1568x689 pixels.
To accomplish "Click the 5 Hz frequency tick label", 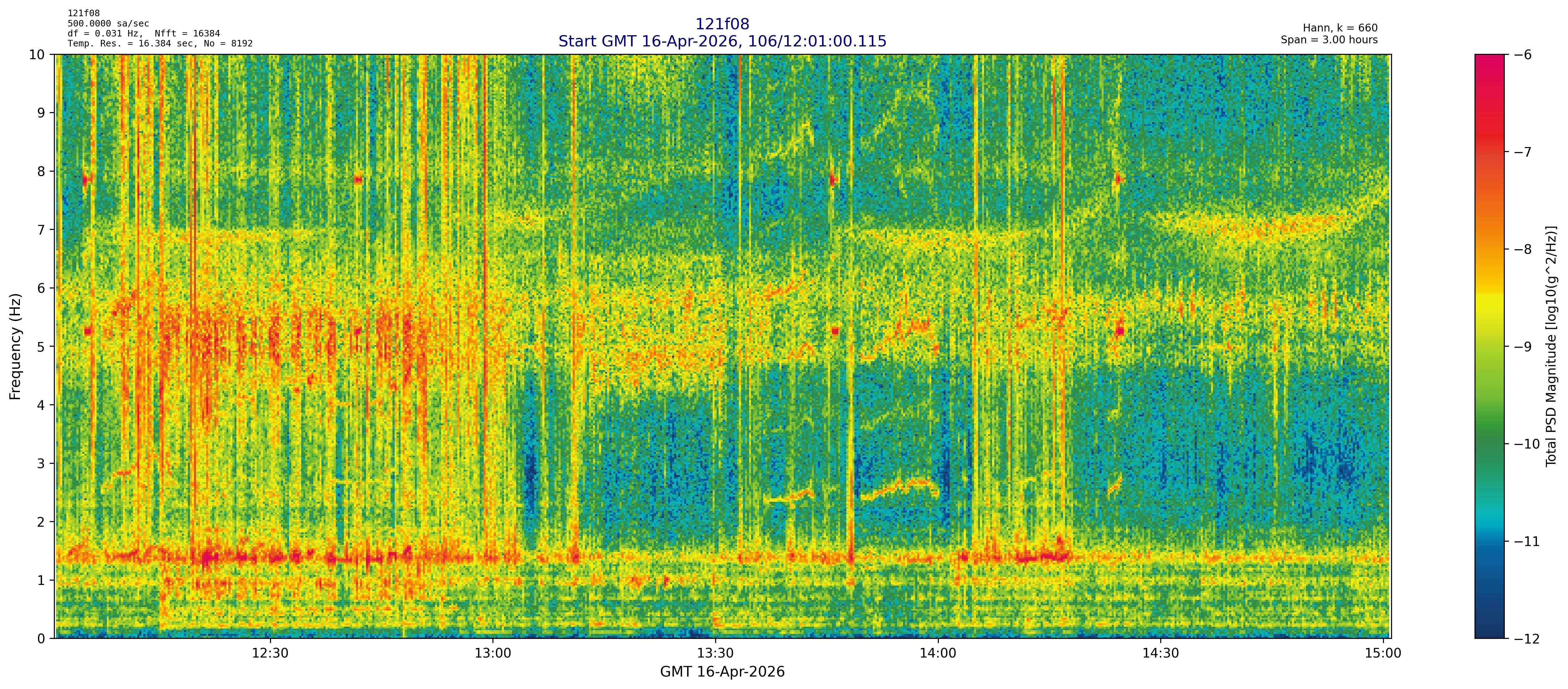I will (x=41, y=346).
